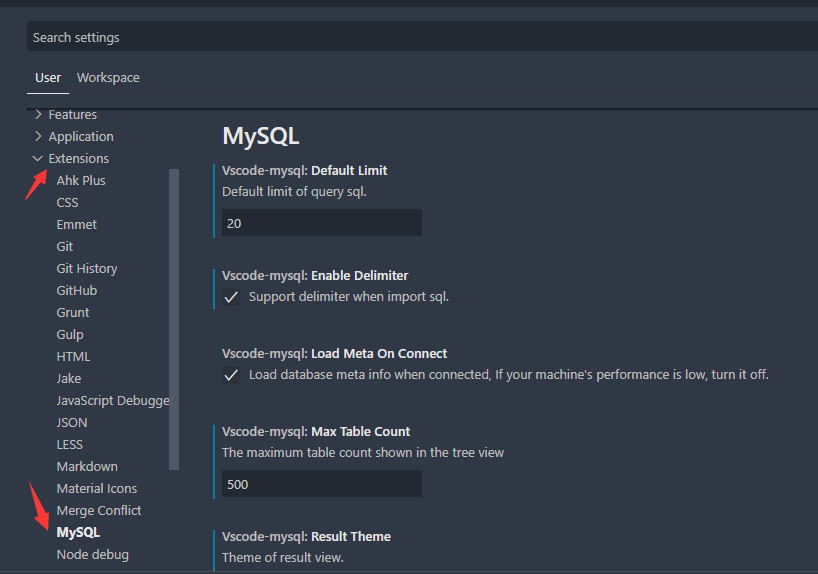Click the Max Table Count setting title

(x=316, y=432)
